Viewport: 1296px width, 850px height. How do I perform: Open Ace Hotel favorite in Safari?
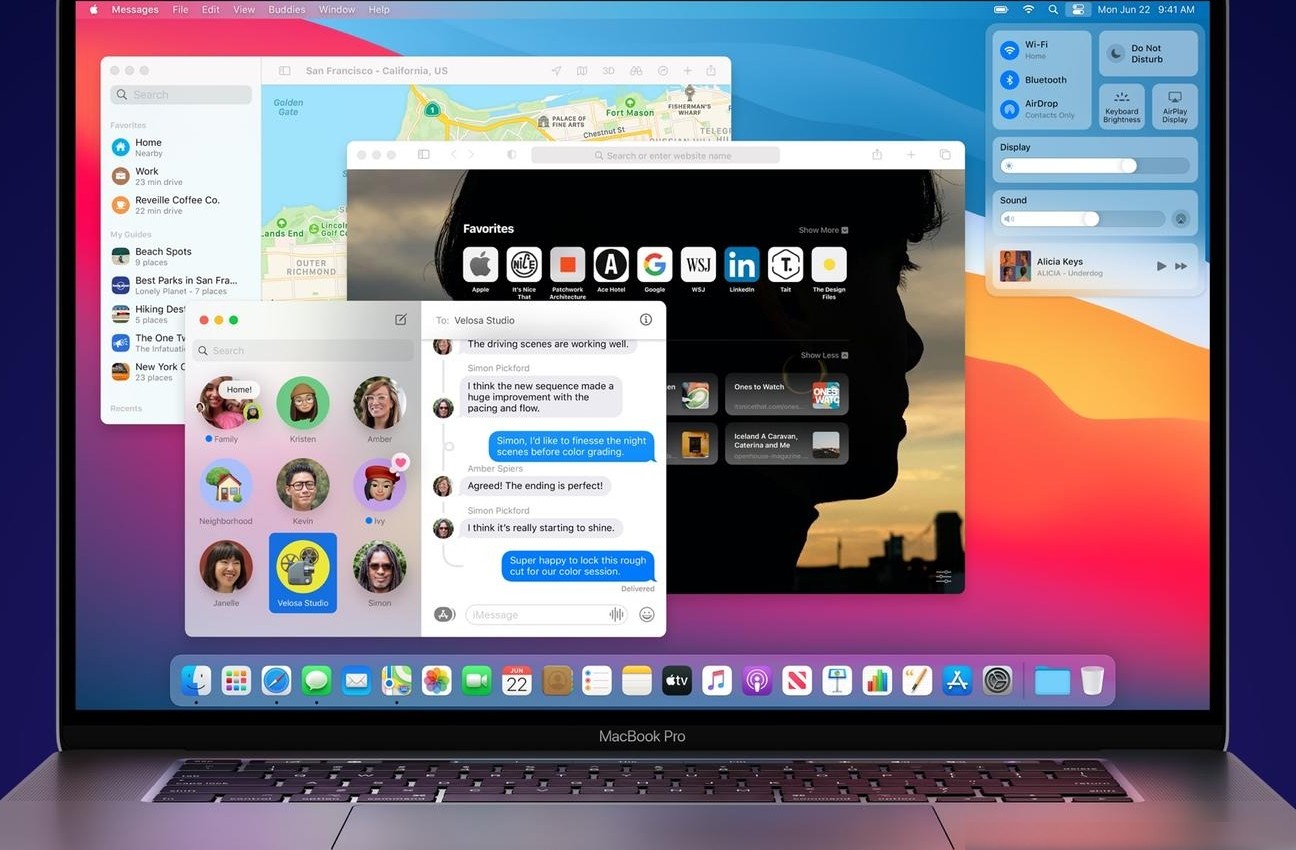[x=611, y=265]
